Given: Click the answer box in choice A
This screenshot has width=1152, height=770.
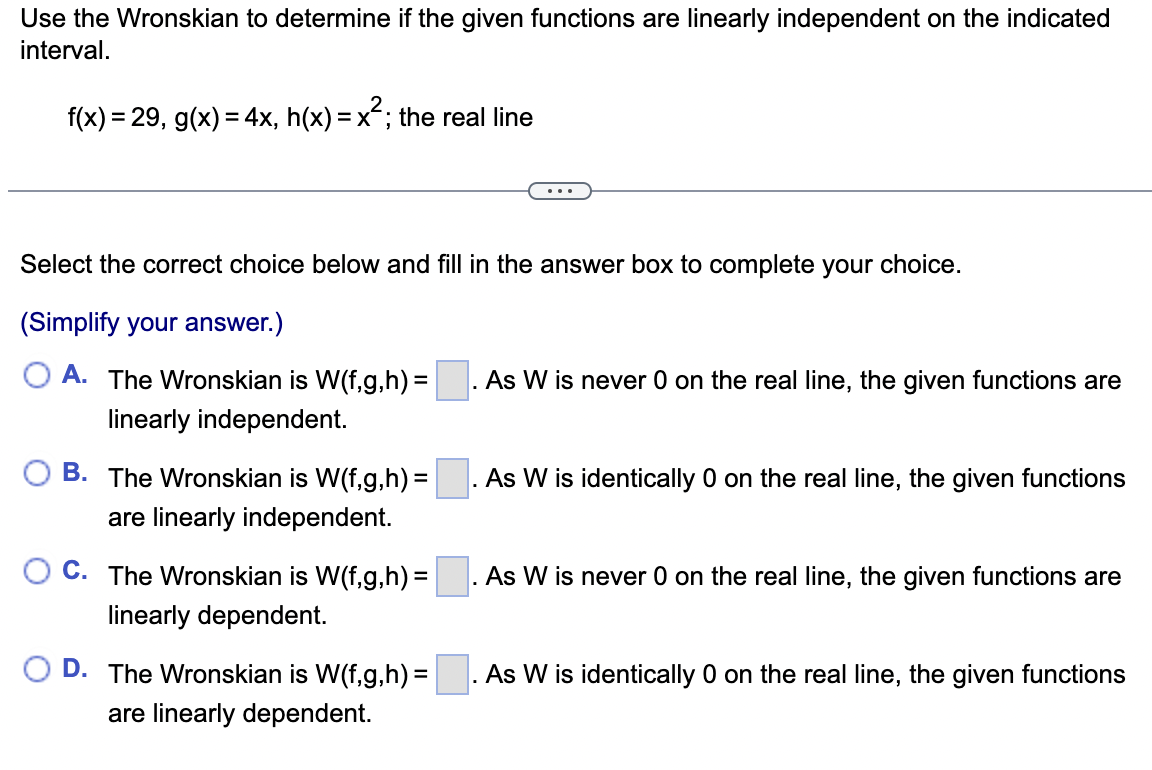Looking at the screenshot, I should point(451,381).
